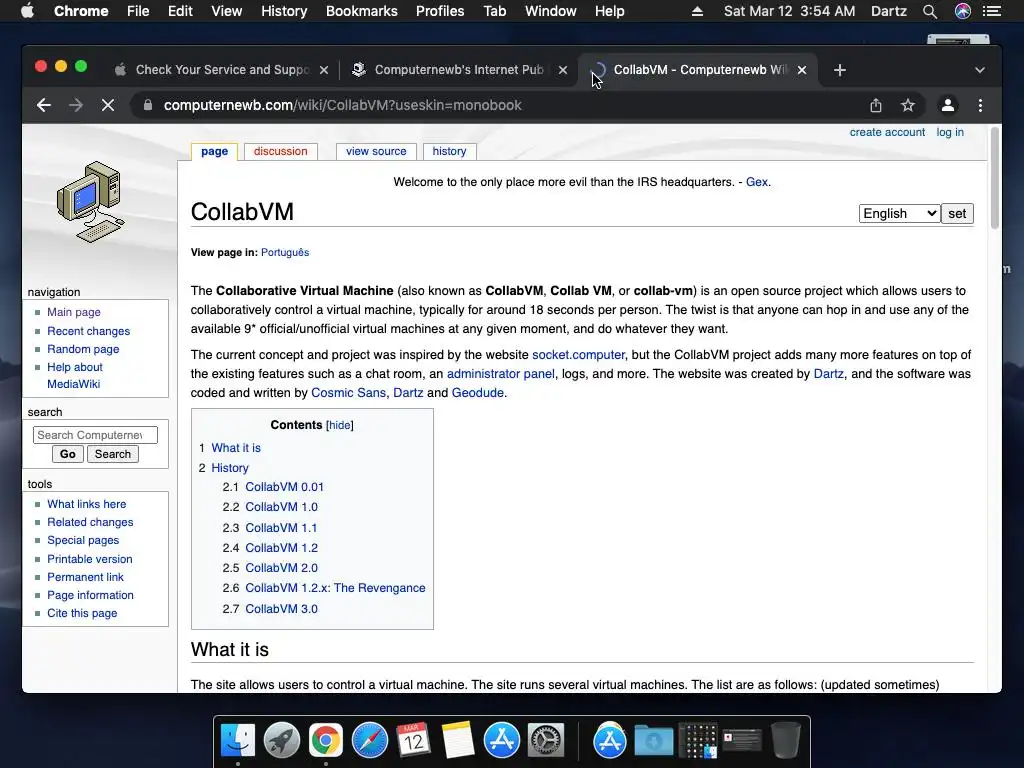Jump to CollabVM 3.0 contents entry
Viewport: 1024px width, 768px height.
[x=281, y=609]
